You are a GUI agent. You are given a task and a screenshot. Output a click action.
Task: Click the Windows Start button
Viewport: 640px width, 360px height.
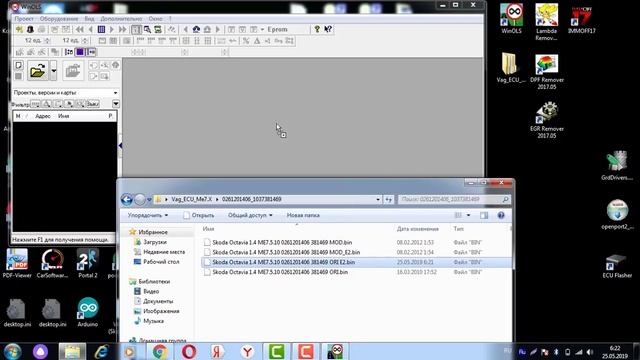(12, 351)
